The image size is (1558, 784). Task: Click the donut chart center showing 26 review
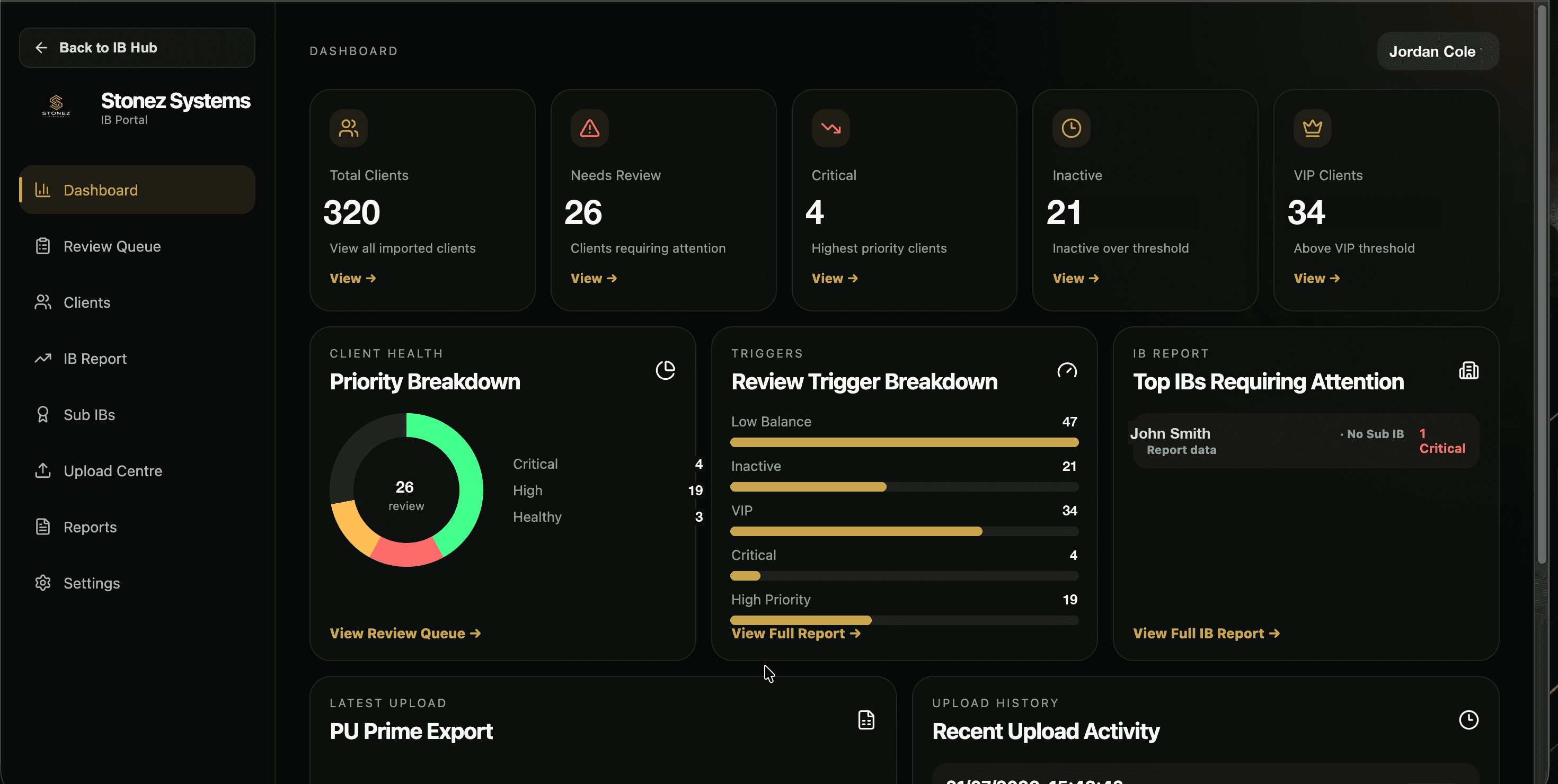[406, 495]
